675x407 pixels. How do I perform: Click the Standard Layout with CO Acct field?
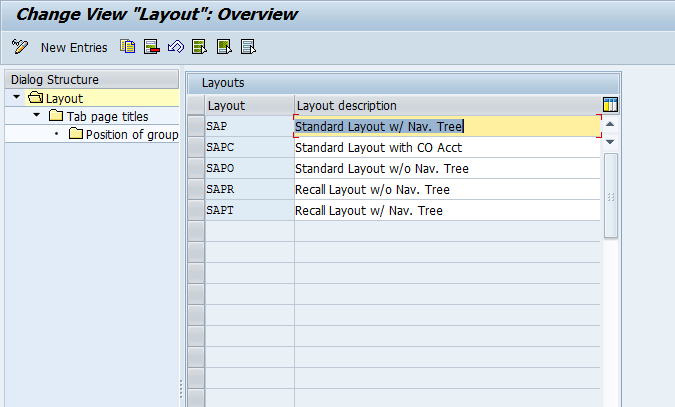[x=447, y=147]
